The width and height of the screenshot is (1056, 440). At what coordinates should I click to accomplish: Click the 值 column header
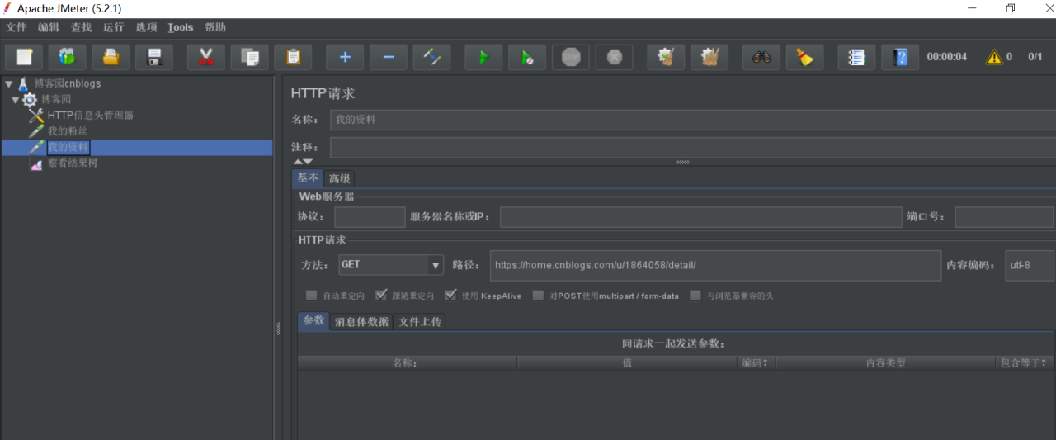[627, 363]
